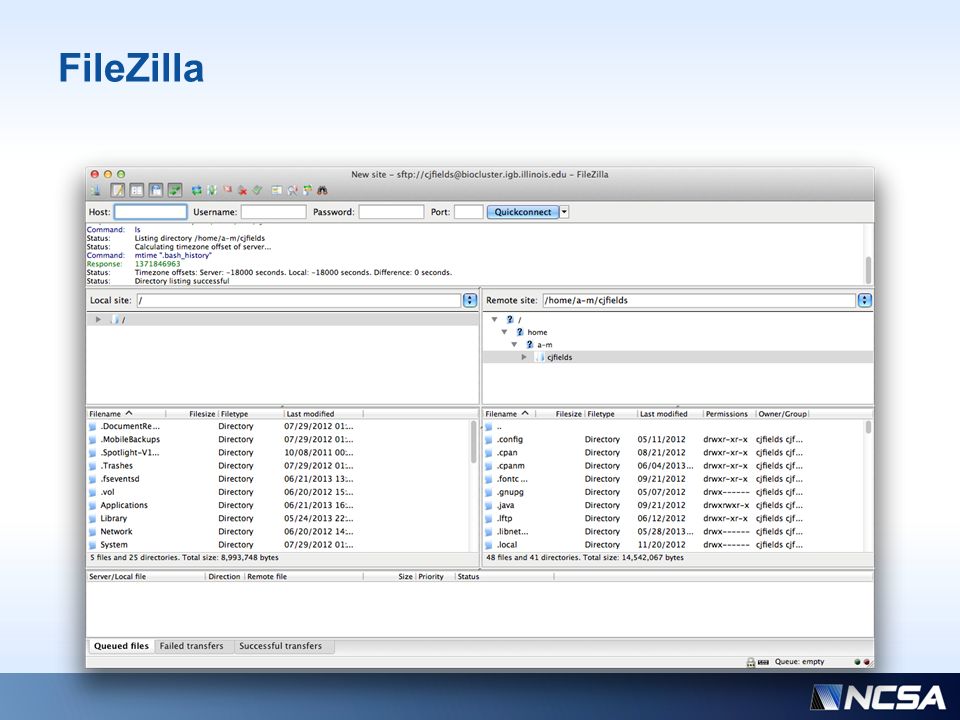
Task: Click the Password input field
Action: (391, 212)
